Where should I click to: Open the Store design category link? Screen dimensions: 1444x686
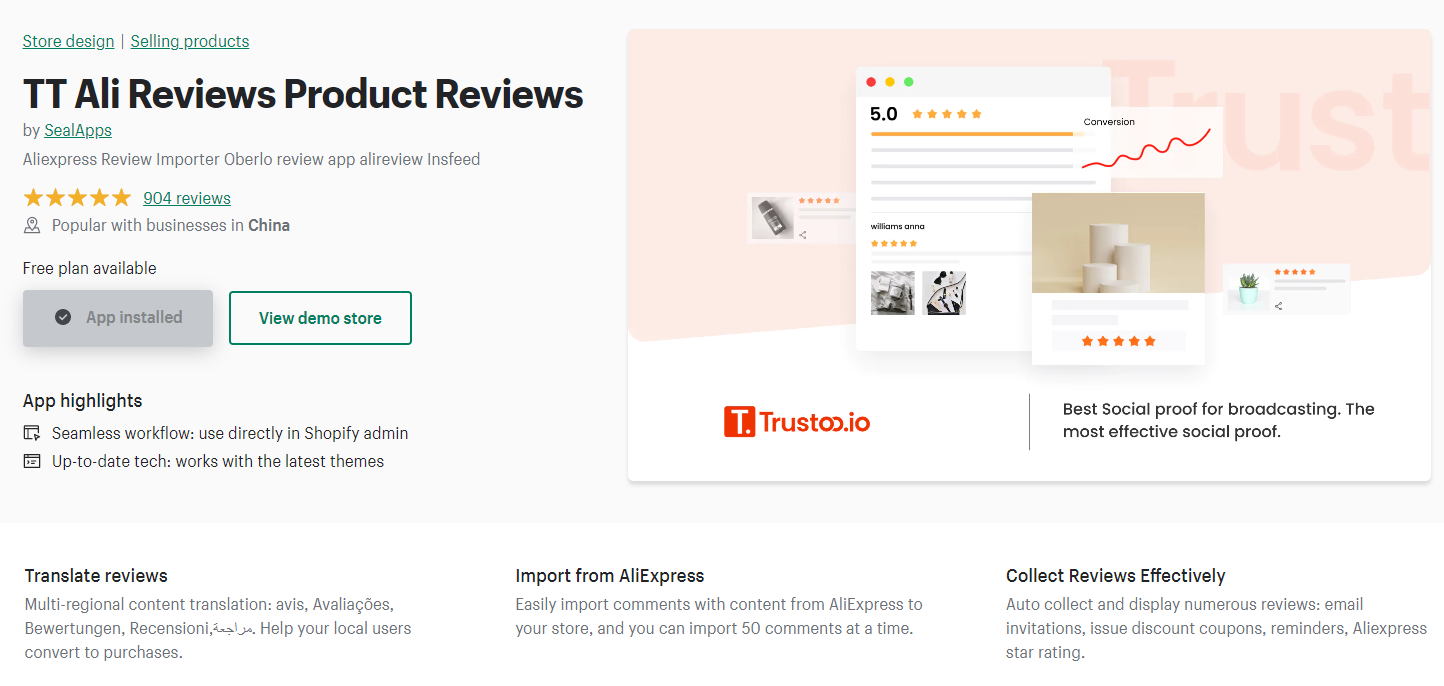(x=69, y=41)
